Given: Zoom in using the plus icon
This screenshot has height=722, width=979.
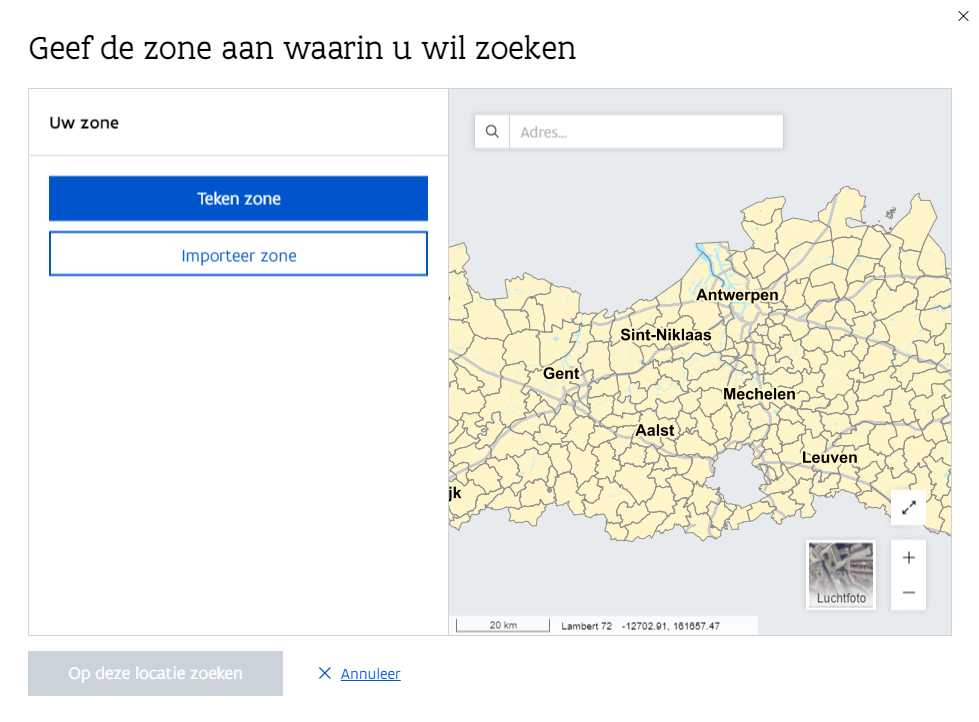Looking at the screenshot, I should coord(908,557).
